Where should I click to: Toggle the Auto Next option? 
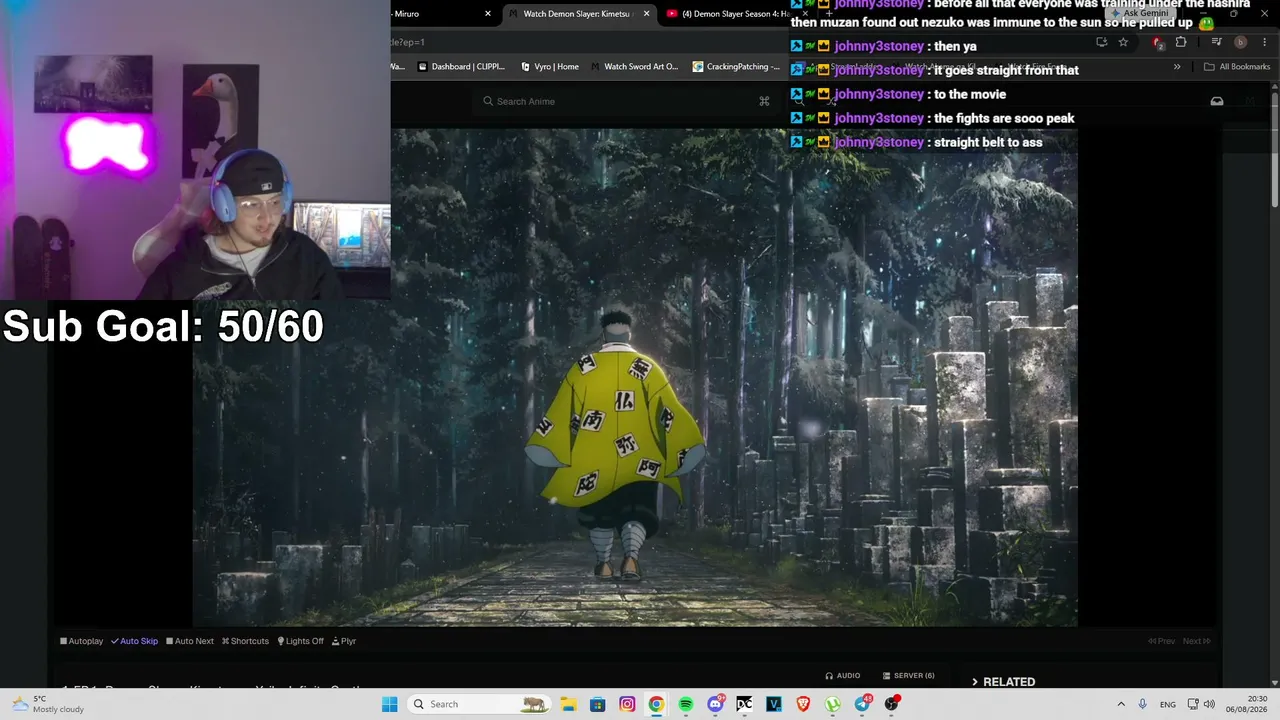coord(190,641)
